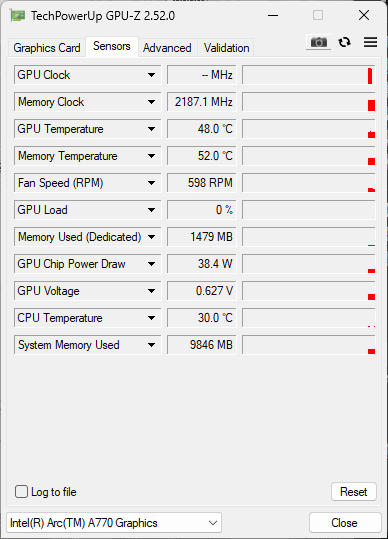The height and width of the screenshot is (539, 388).
Task: Click the System Memory Used graph bar
Action: pyautogui.click(x=309, y=345)
